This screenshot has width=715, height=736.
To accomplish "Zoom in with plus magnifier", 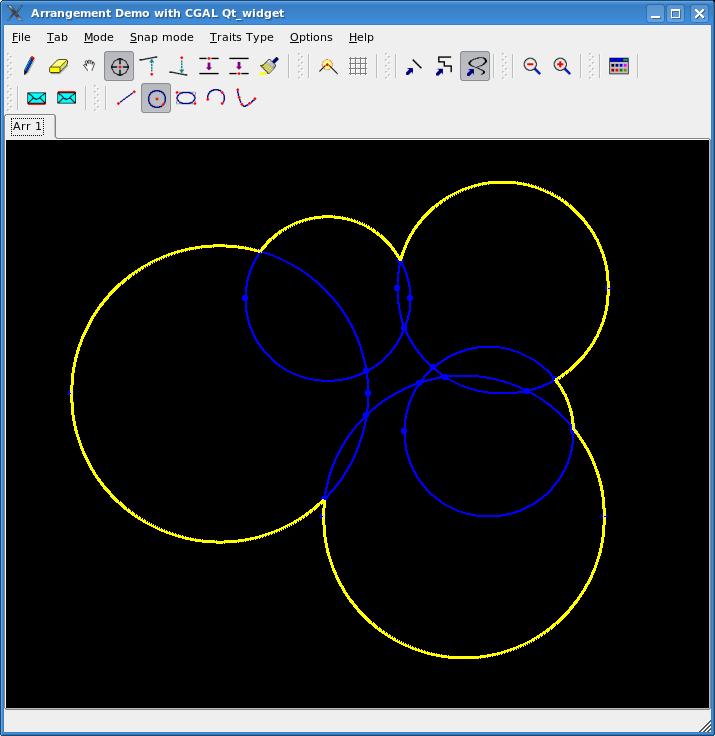I will click(562, 67).
